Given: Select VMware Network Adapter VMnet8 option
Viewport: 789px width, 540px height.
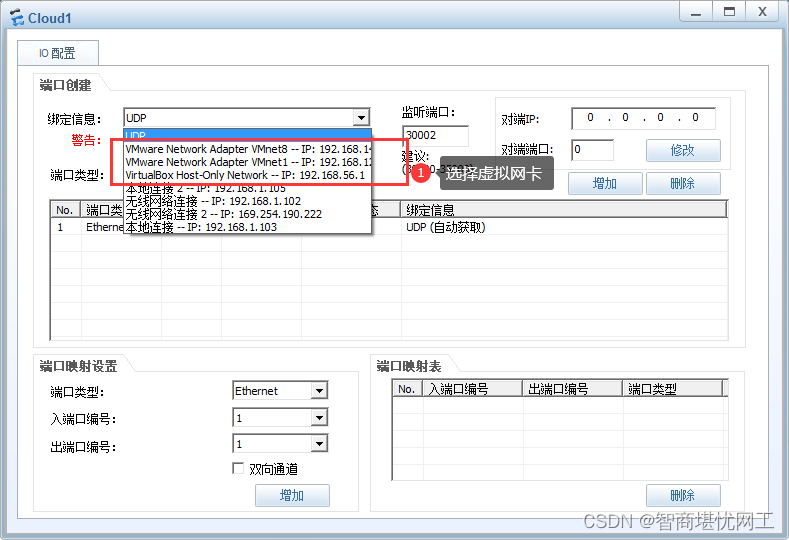Looking at the screenshot, I should [248, 149].
